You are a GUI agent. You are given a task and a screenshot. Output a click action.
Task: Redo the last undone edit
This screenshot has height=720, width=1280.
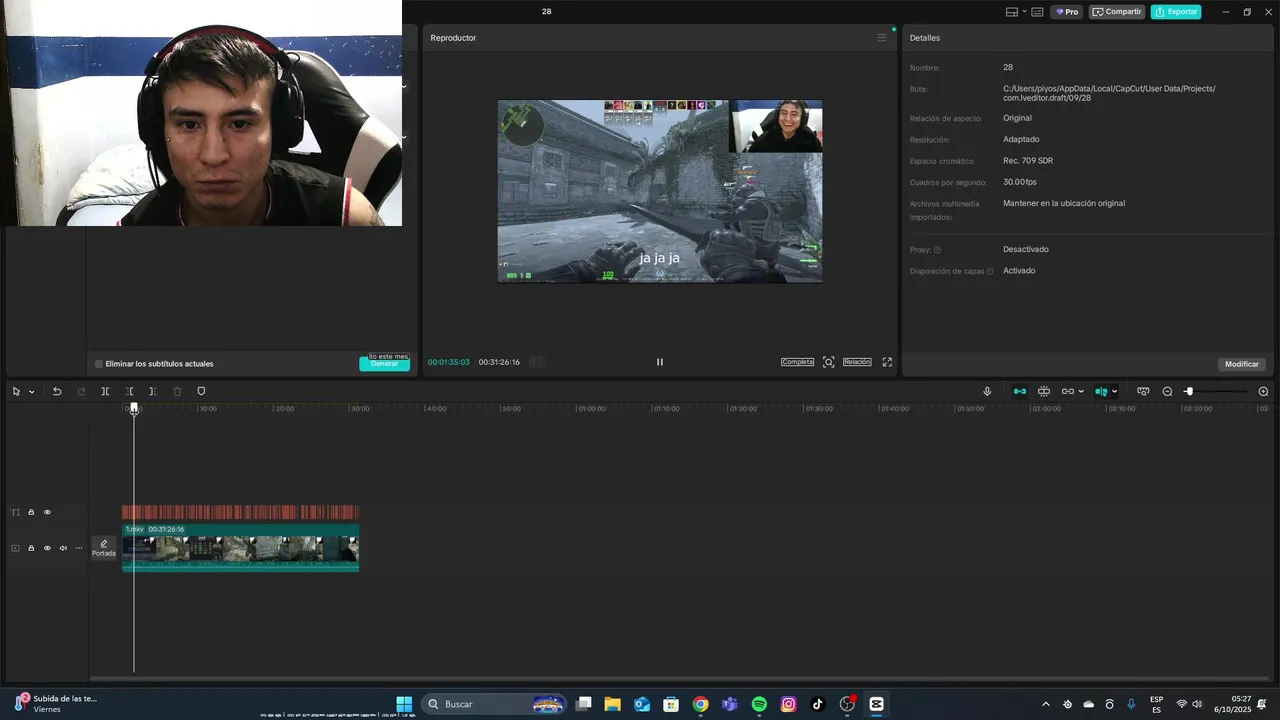click(x=81, y=391)
